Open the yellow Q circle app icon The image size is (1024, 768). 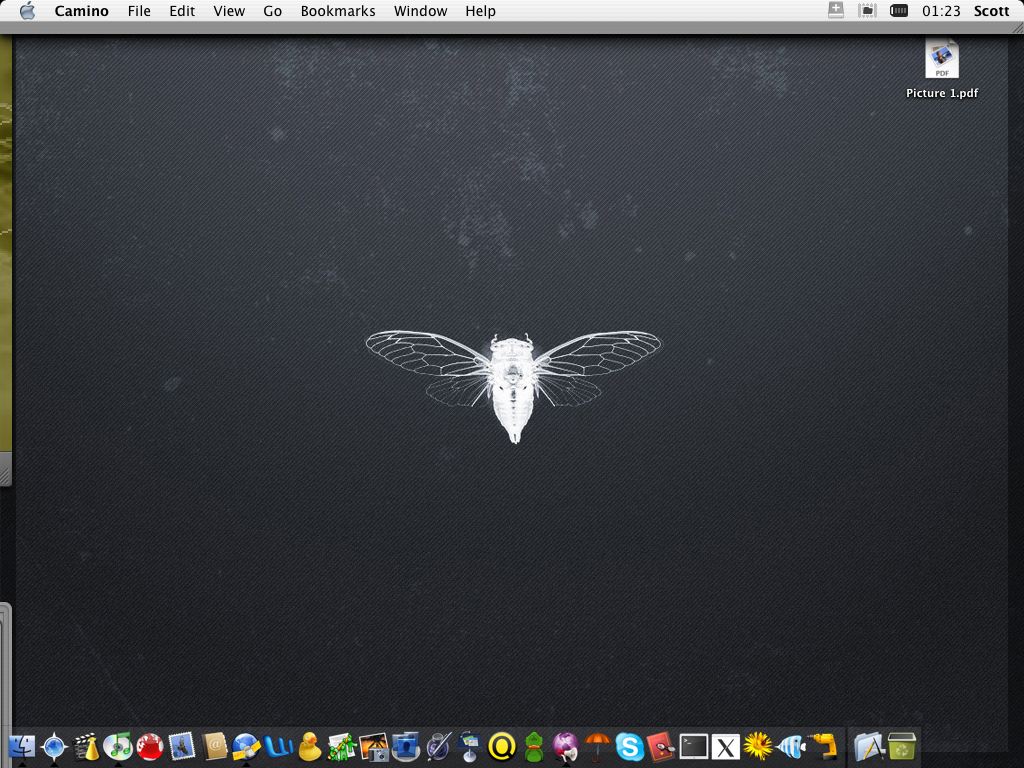click(x=502, y=746)
